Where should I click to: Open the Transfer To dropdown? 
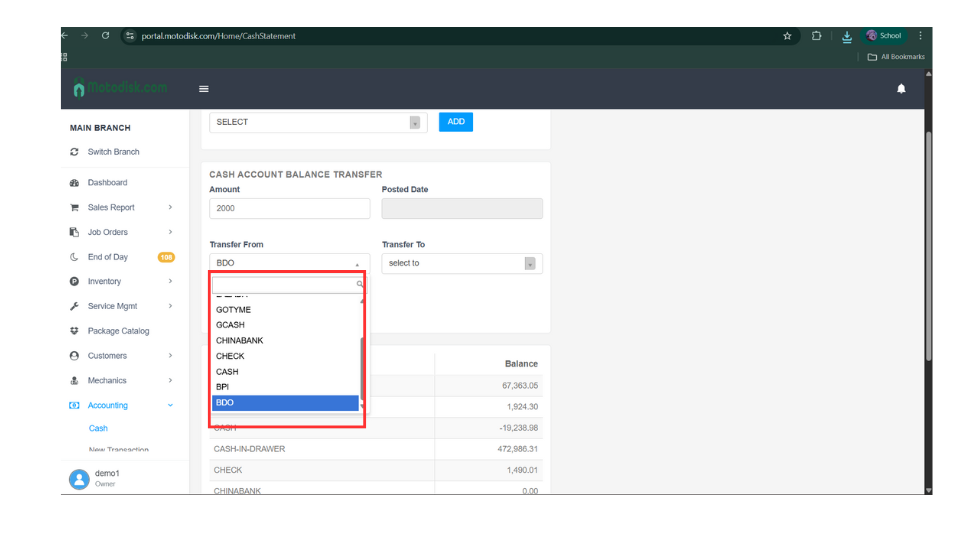tap(461, 264)
